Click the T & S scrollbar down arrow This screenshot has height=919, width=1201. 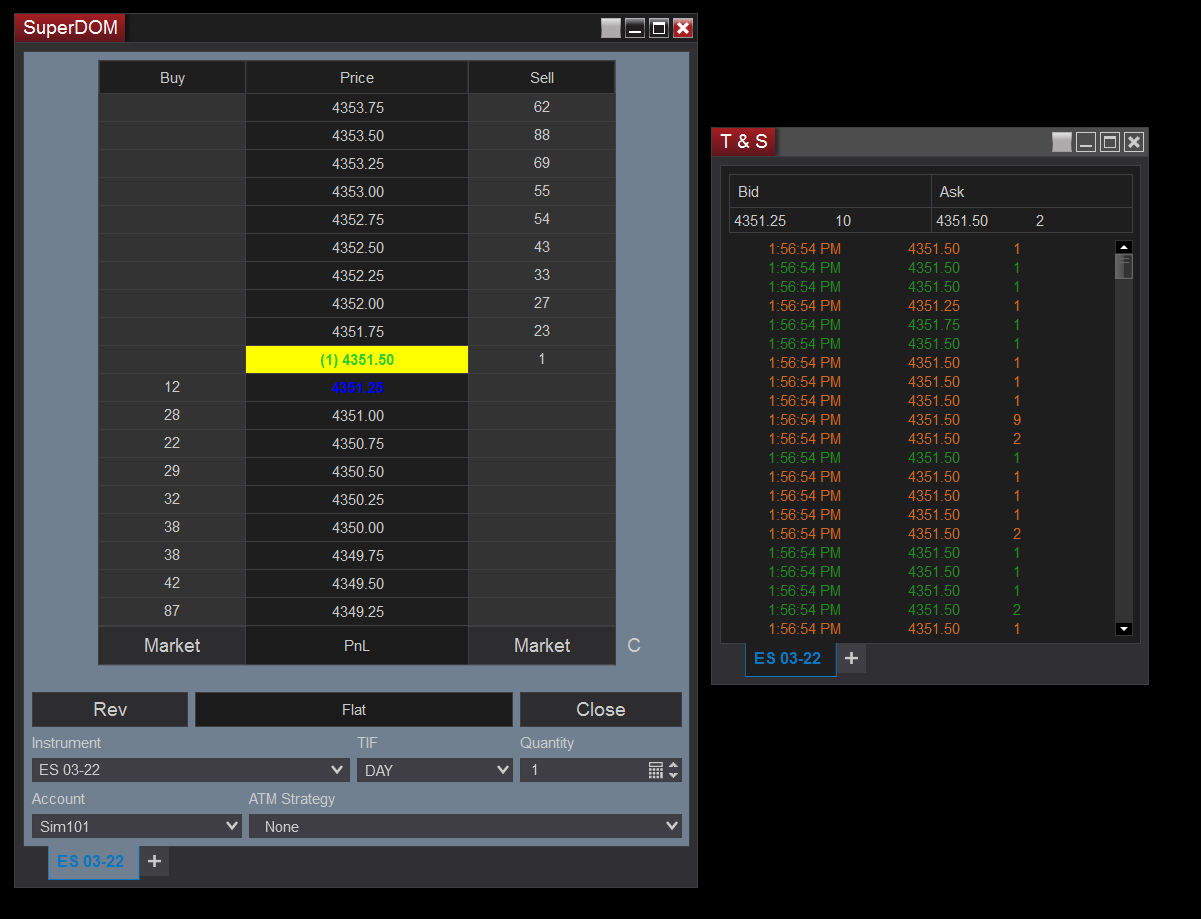[x=1124, y=629]
